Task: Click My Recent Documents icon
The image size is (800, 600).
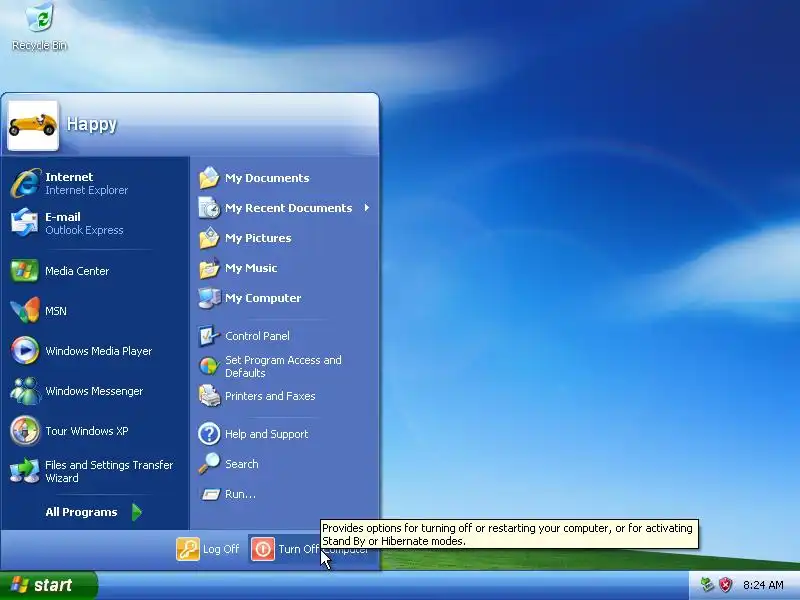Action: 209,208
